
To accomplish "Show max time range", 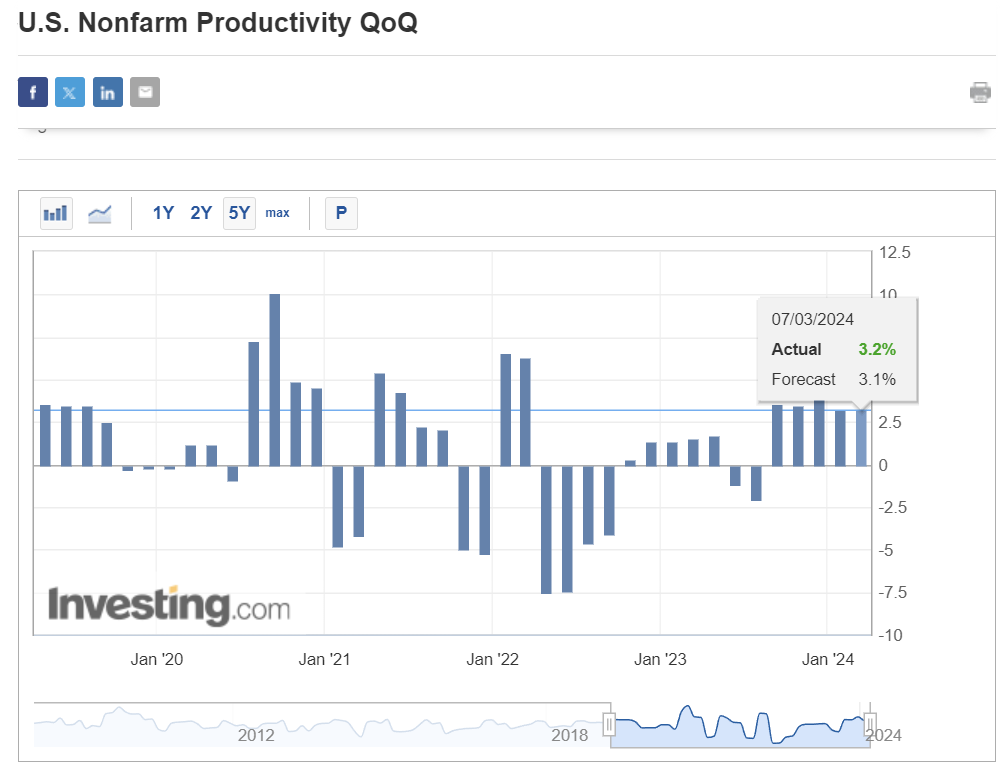I will click(277, 213).
